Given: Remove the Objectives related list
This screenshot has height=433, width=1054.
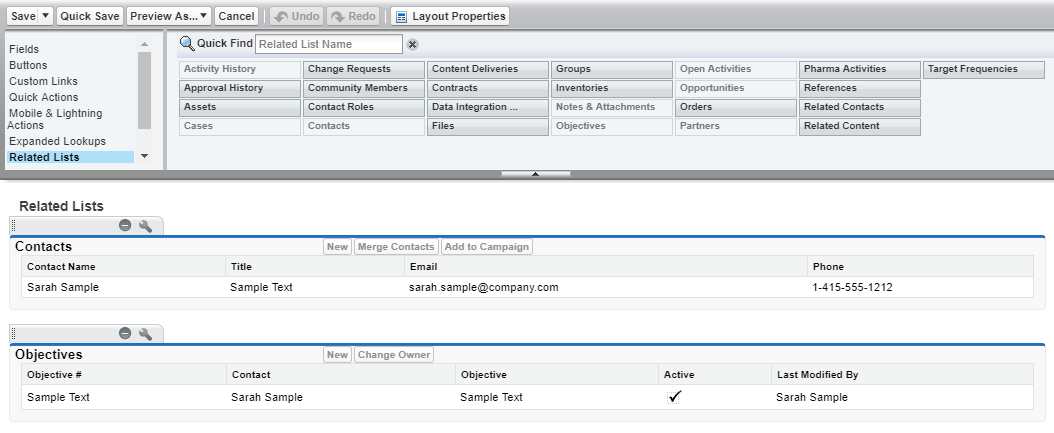Looking at the screenshot, I should (x=125, y=333).
